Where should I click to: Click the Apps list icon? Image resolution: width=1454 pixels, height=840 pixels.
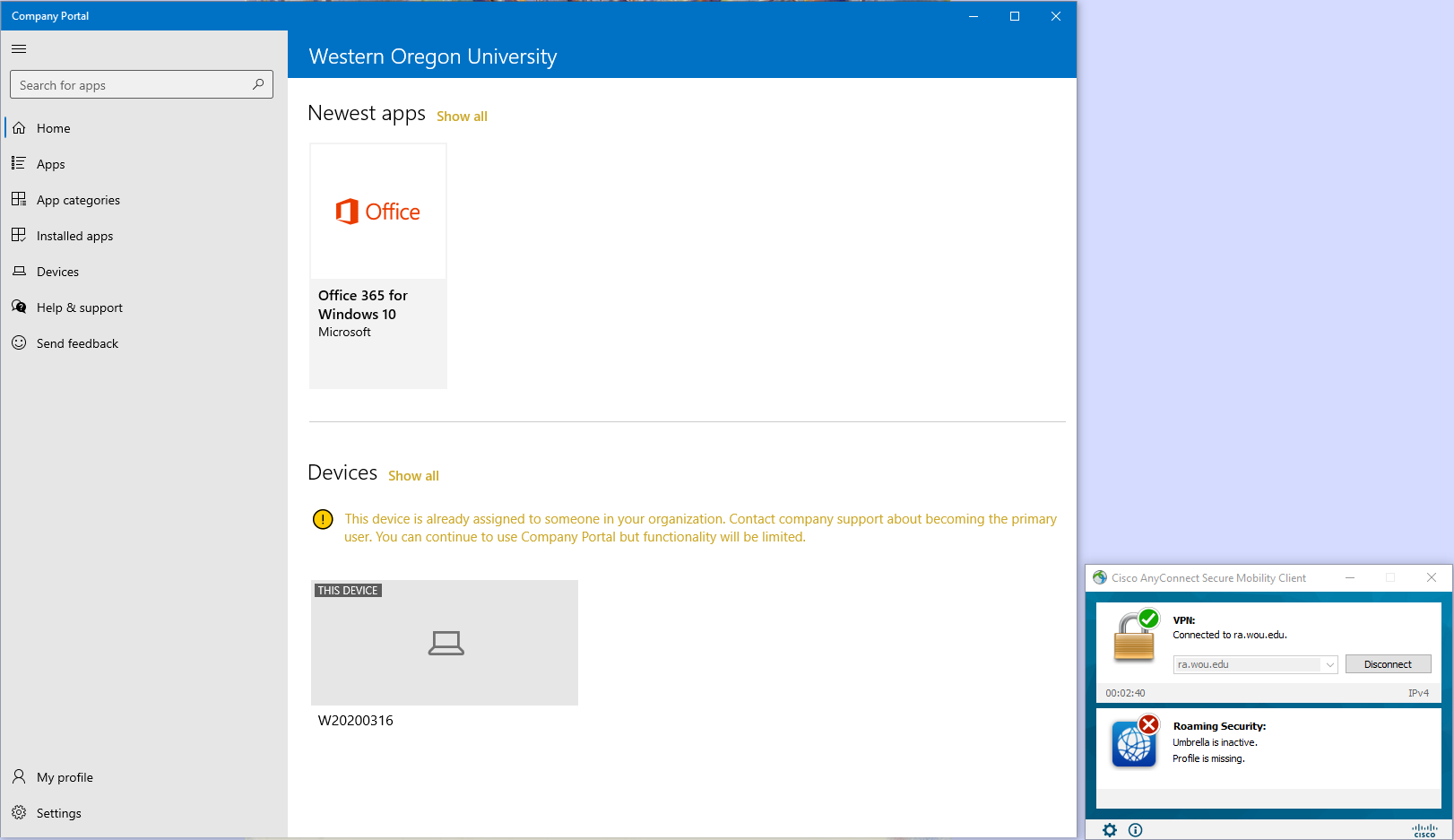[x=19, y=163]
